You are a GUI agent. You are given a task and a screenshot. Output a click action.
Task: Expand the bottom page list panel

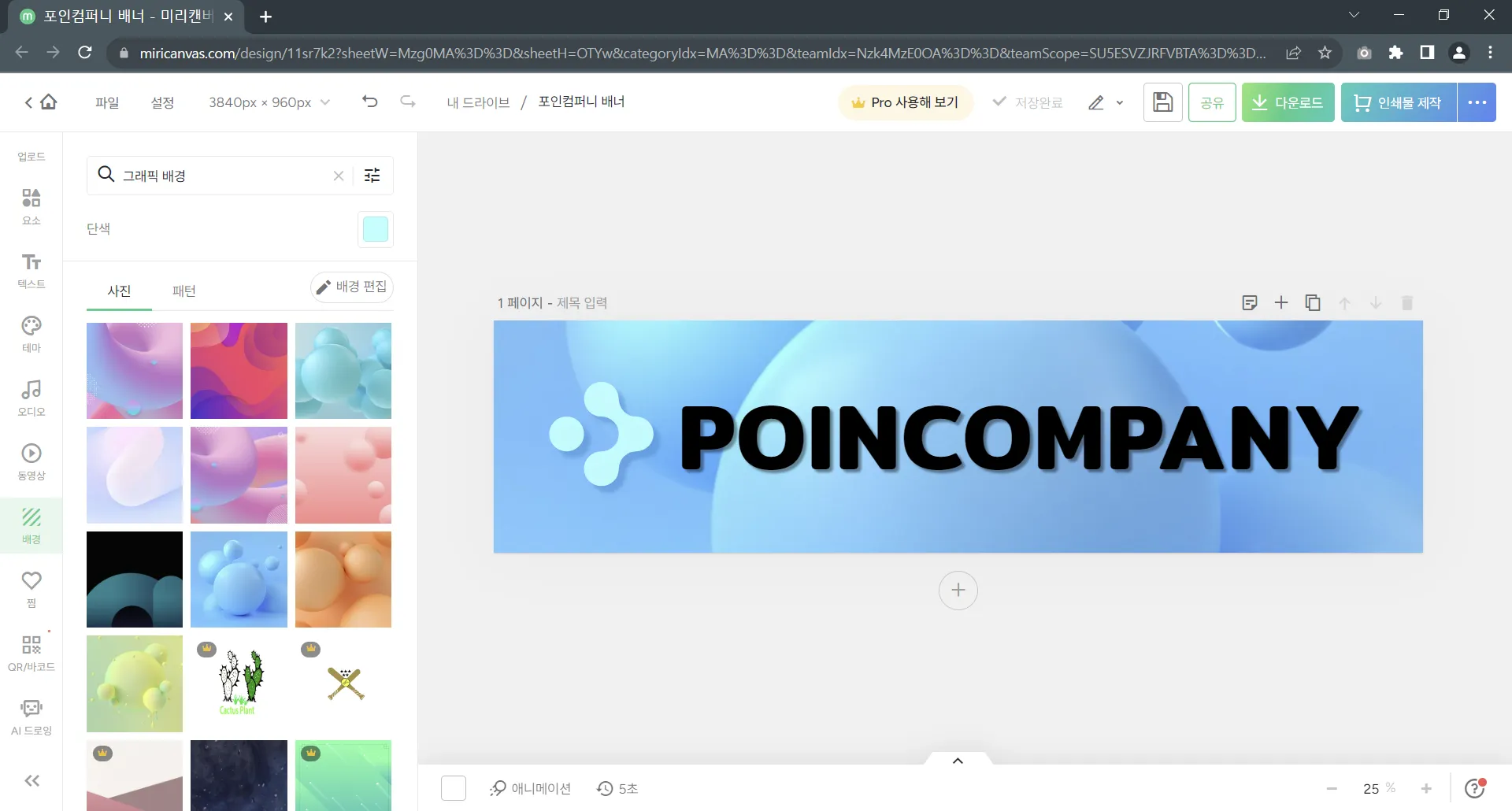[958, 760]
